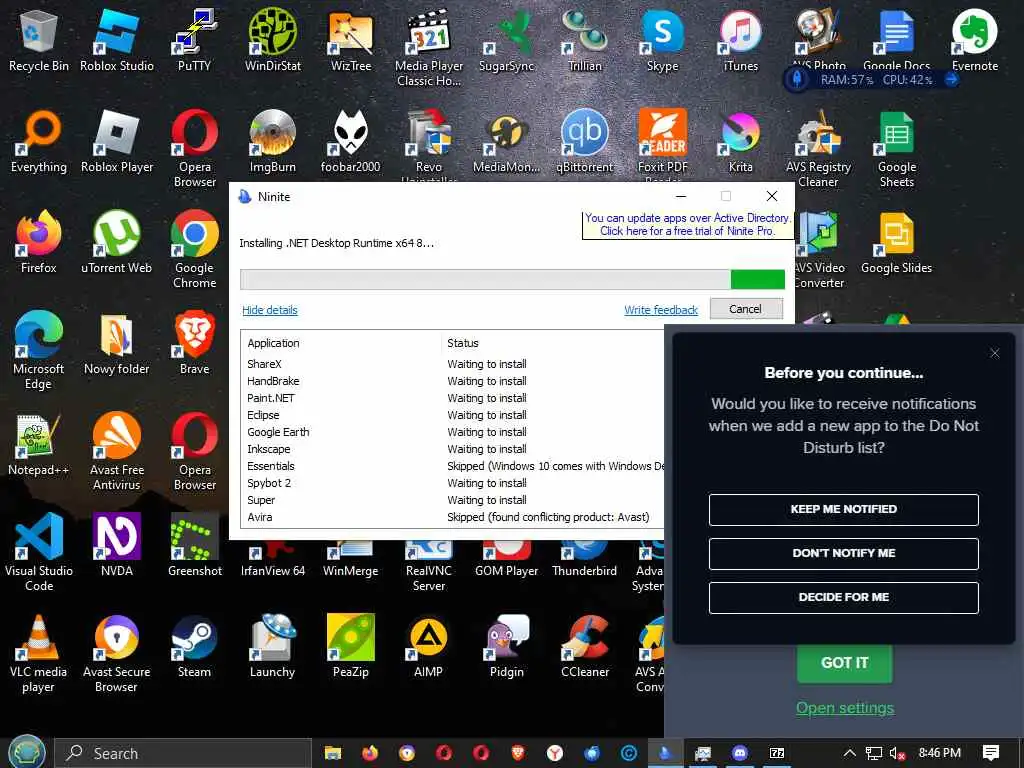Select the Trillian desktop shortcut
Image resolution: width=1024 pixels, height=768 pixels.
point(585,40)
